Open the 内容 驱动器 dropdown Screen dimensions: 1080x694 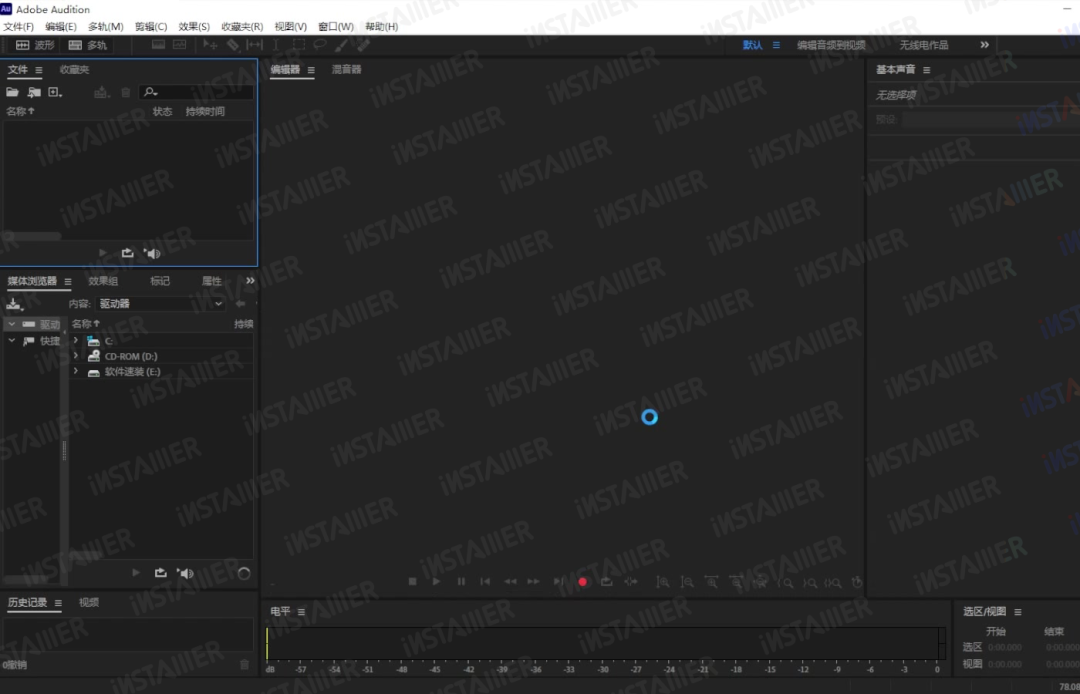(x=160, y=304)
